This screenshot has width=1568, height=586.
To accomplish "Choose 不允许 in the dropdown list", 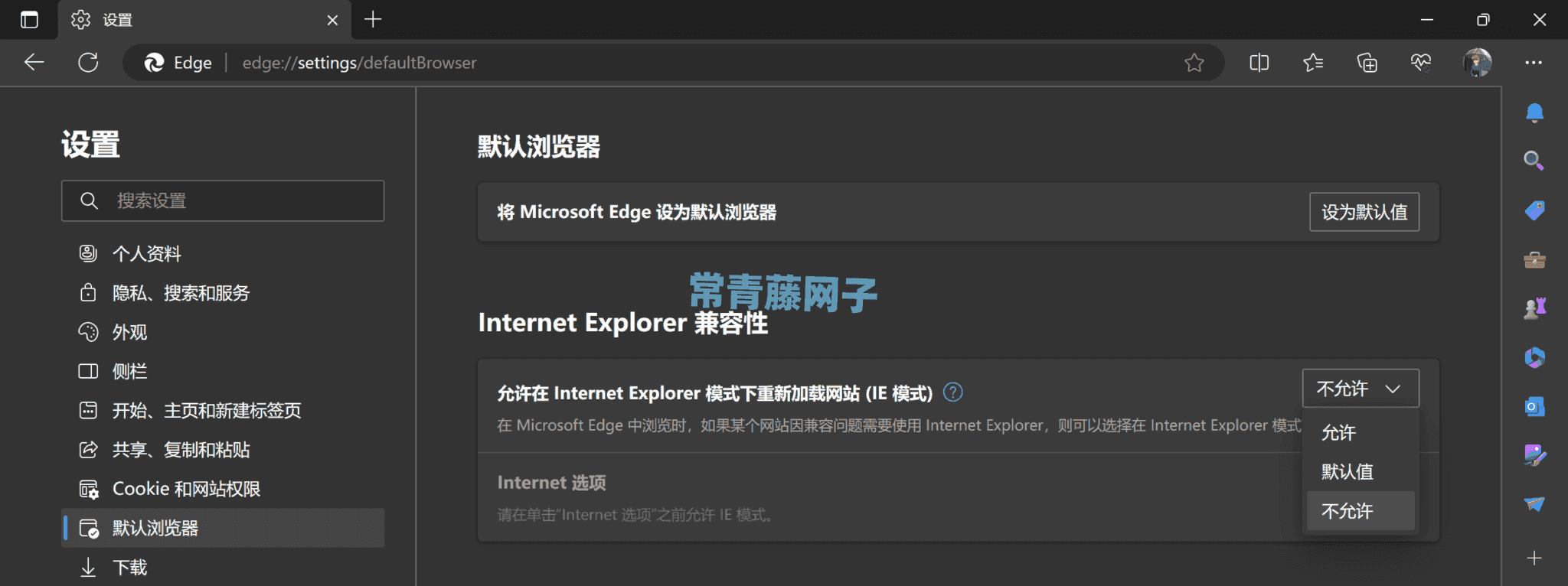I will (x=1361, y=511).
